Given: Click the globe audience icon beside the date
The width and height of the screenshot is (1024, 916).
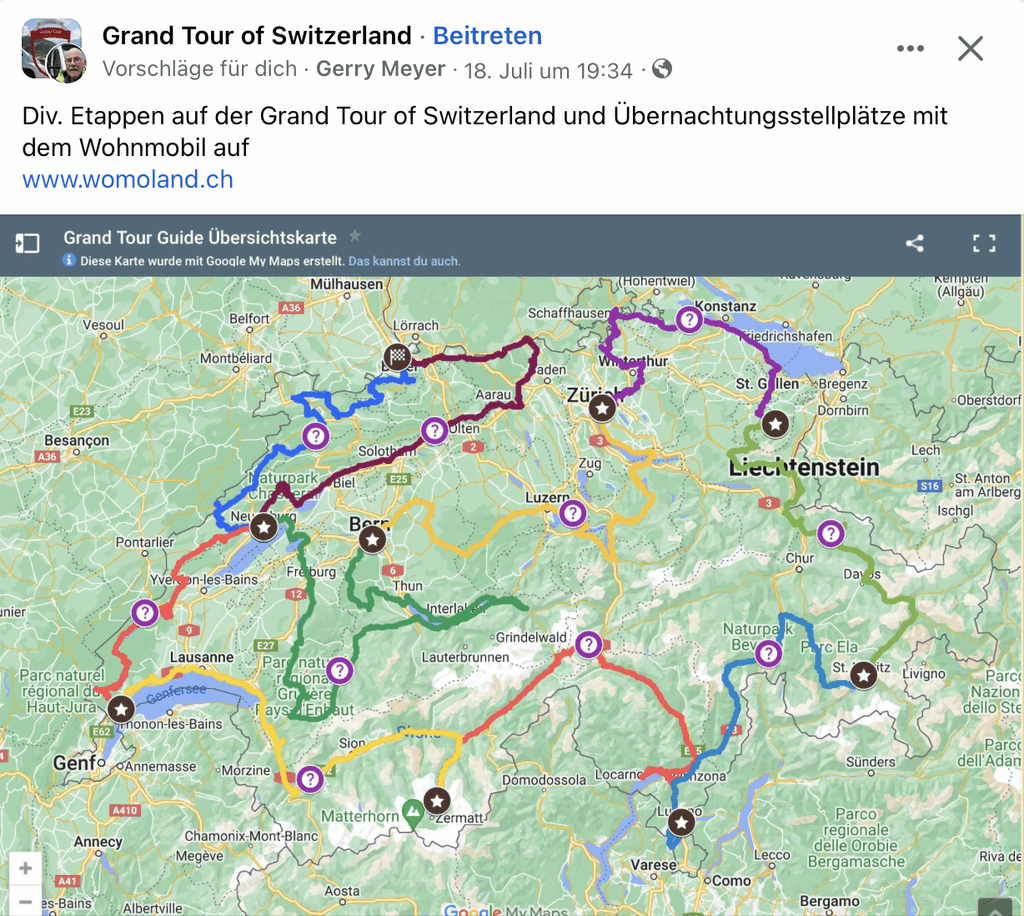Looking at the screenshot, I should [x=662, y=69].
